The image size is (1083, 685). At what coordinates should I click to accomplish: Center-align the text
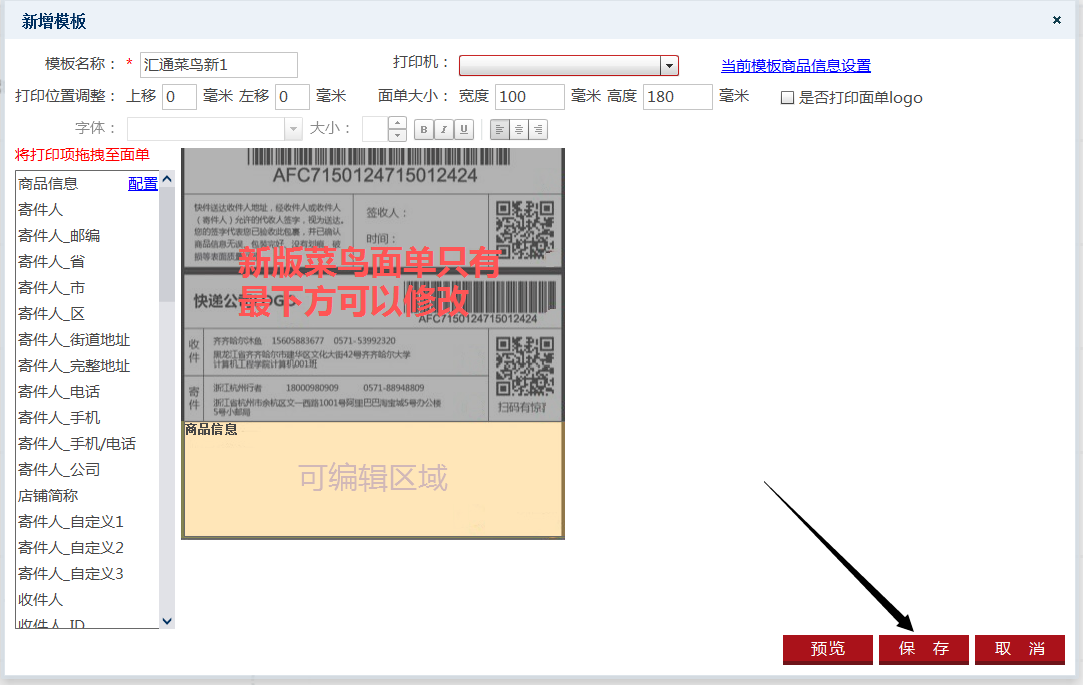(519, 129)
